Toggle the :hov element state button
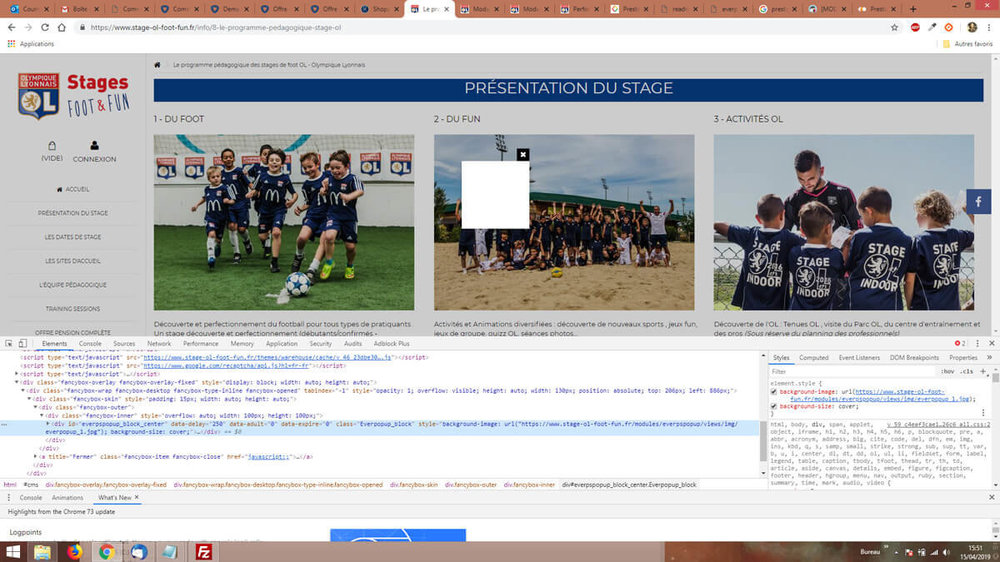 pos(948,371)
